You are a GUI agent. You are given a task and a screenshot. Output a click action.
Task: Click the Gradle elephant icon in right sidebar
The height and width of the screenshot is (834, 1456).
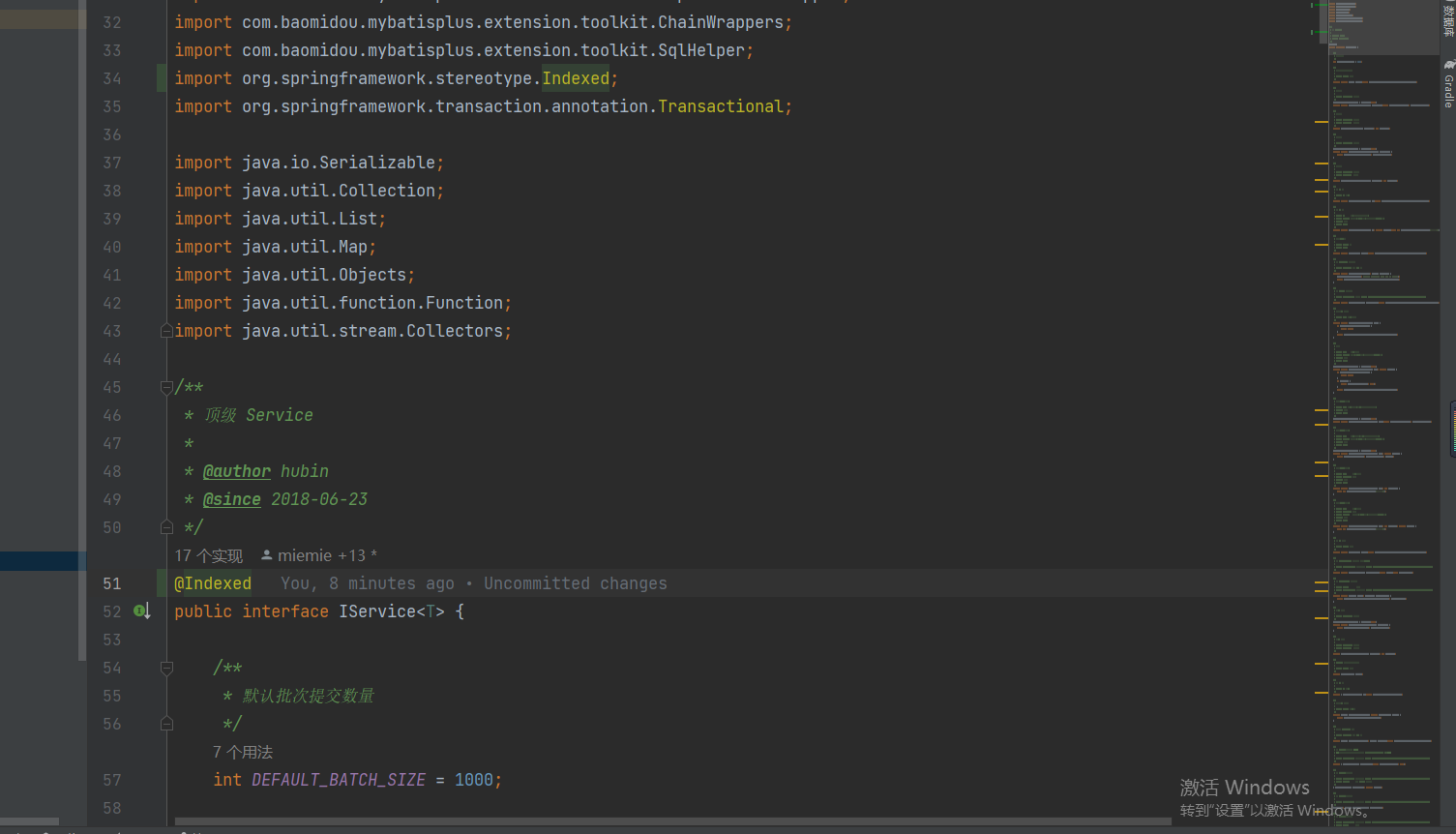(1448, 64)
